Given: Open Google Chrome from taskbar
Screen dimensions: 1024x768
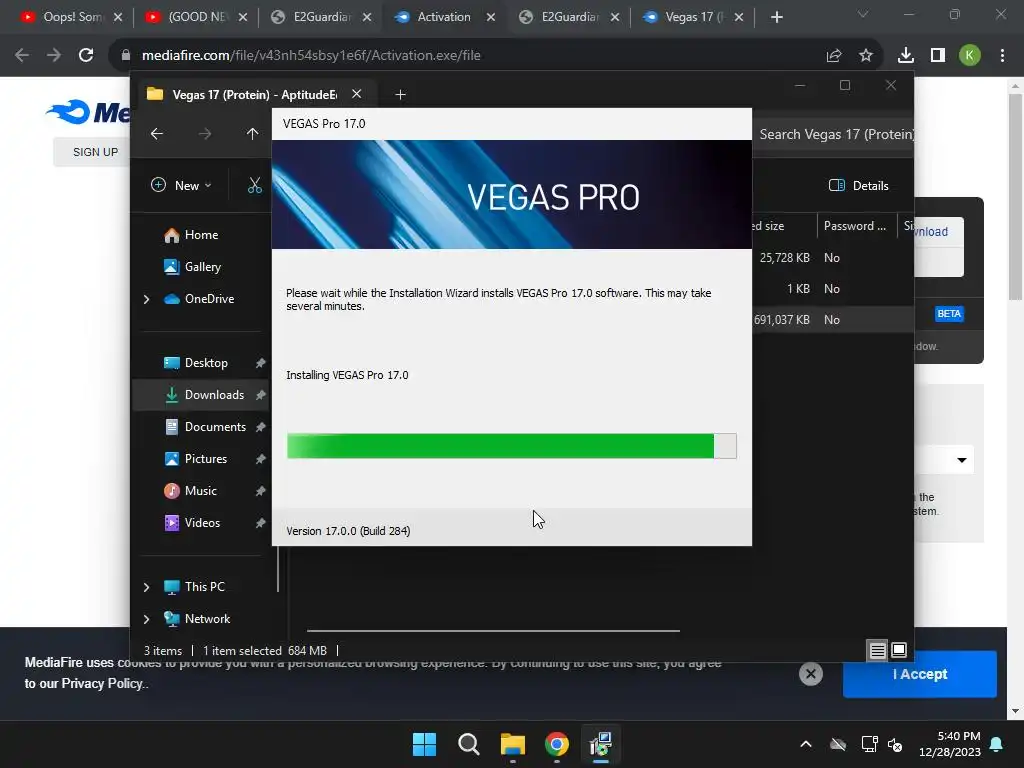Looking at the screenshot, I should click(x=556, y=744).
